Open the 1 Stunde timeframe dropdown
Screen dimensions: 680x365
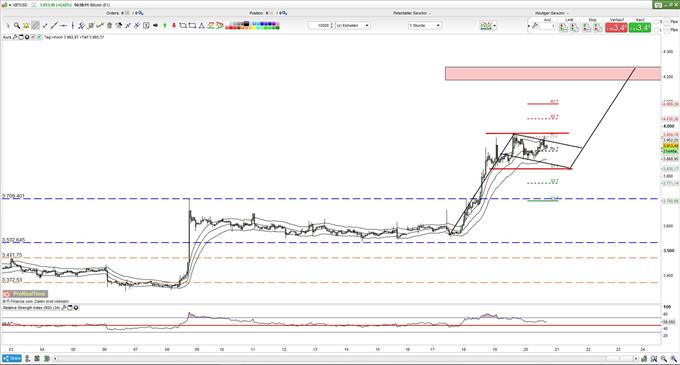tap(425, 26)
